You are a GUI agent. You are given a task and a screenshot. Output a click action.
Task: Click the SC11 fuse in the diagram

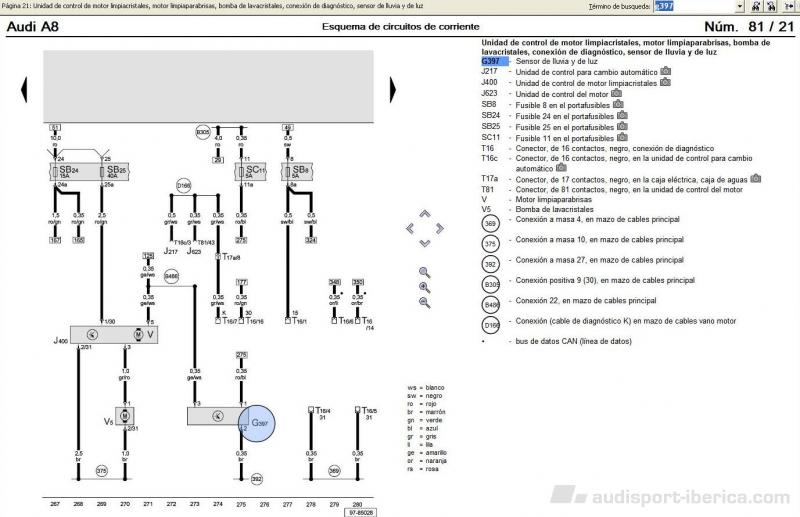tap(251, 171)
